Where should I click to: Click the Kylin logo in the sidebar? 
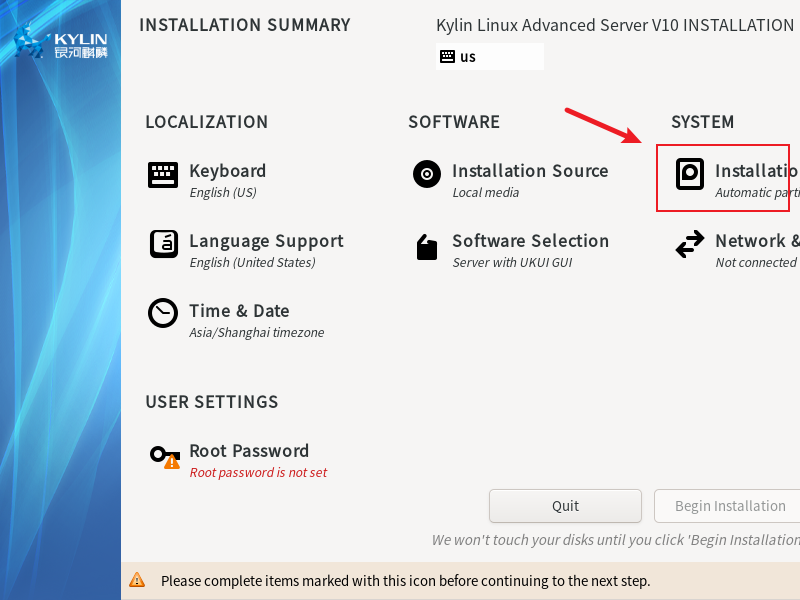click(62, 43)
